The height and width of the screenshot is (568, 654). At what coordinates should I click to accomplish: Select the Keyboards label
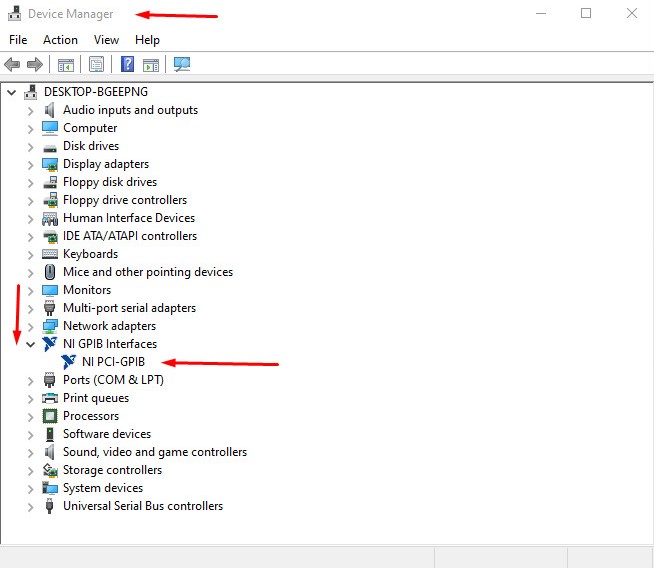(x=91, y=254)
